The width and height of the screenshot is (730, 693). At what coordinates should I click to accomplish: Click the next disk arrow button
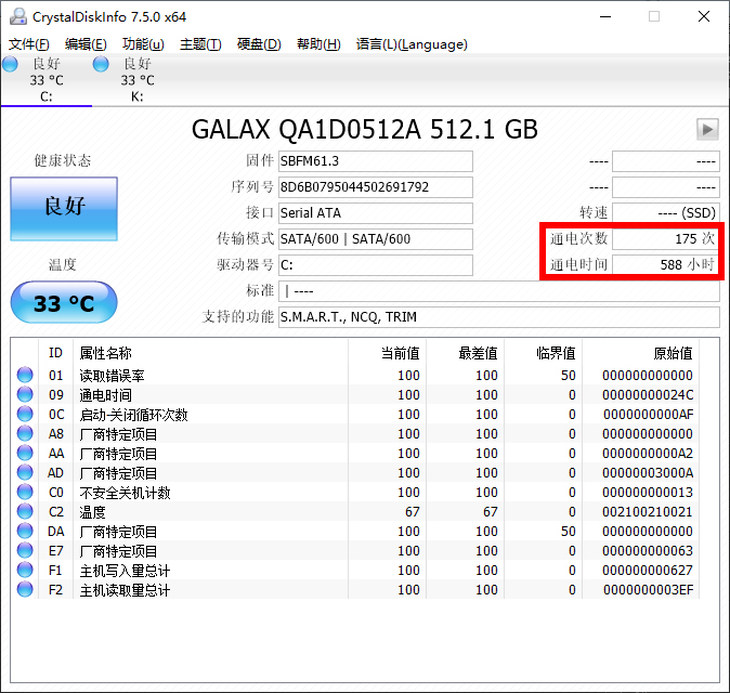707,129
